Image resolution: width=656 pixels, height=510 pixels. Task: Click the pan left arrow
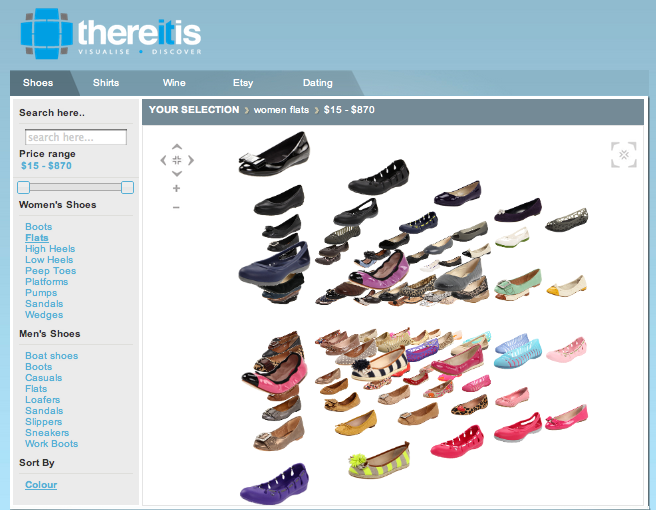163,160
